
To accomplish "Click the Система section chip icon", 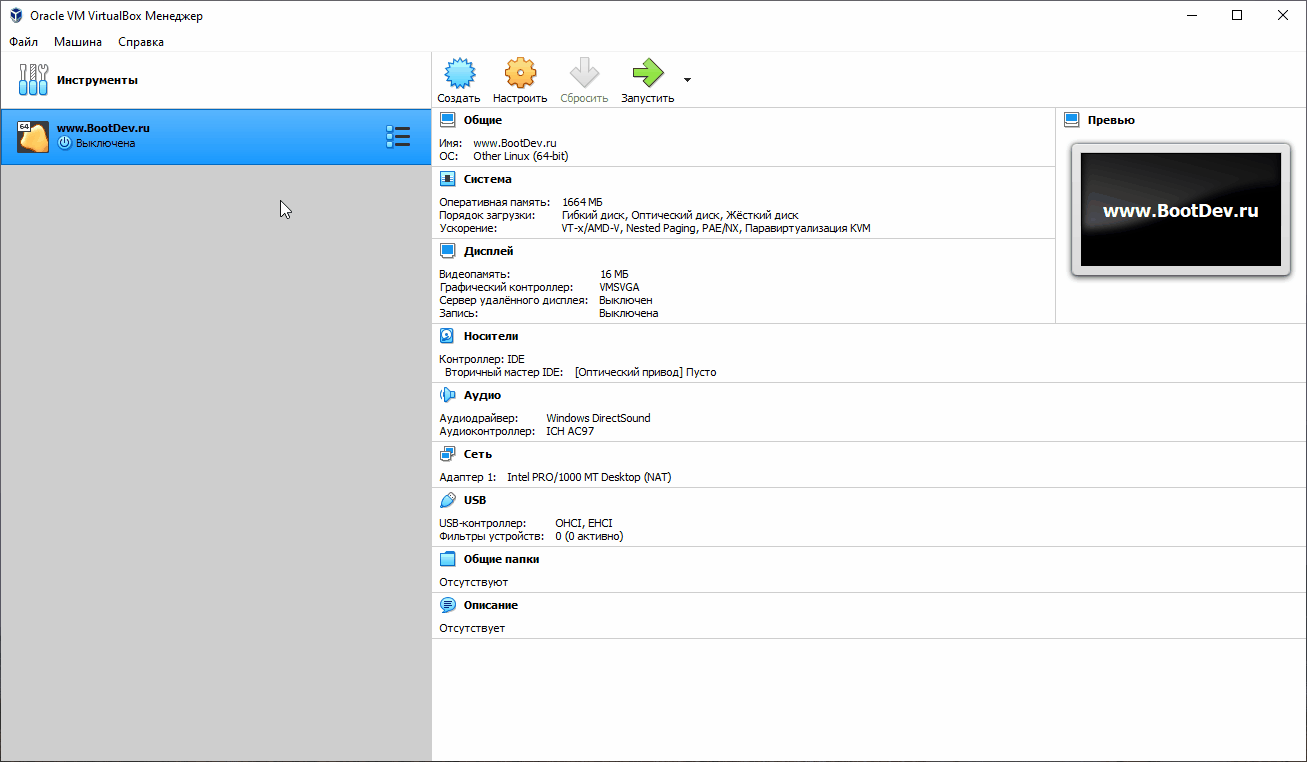I will click(x=447, y=179).
